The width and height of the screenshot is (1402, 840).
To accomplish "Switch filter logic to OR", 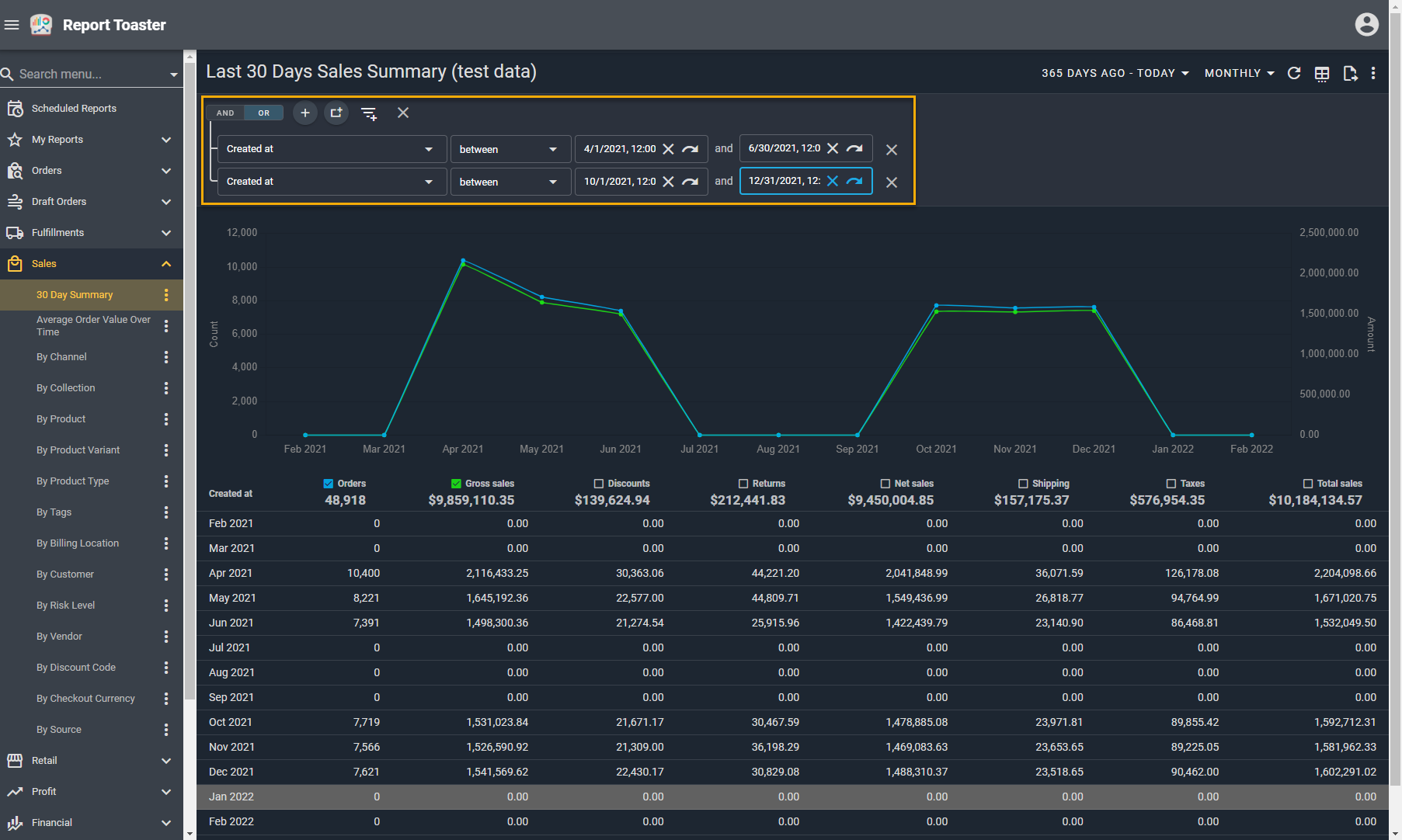I will click(264, 113).
